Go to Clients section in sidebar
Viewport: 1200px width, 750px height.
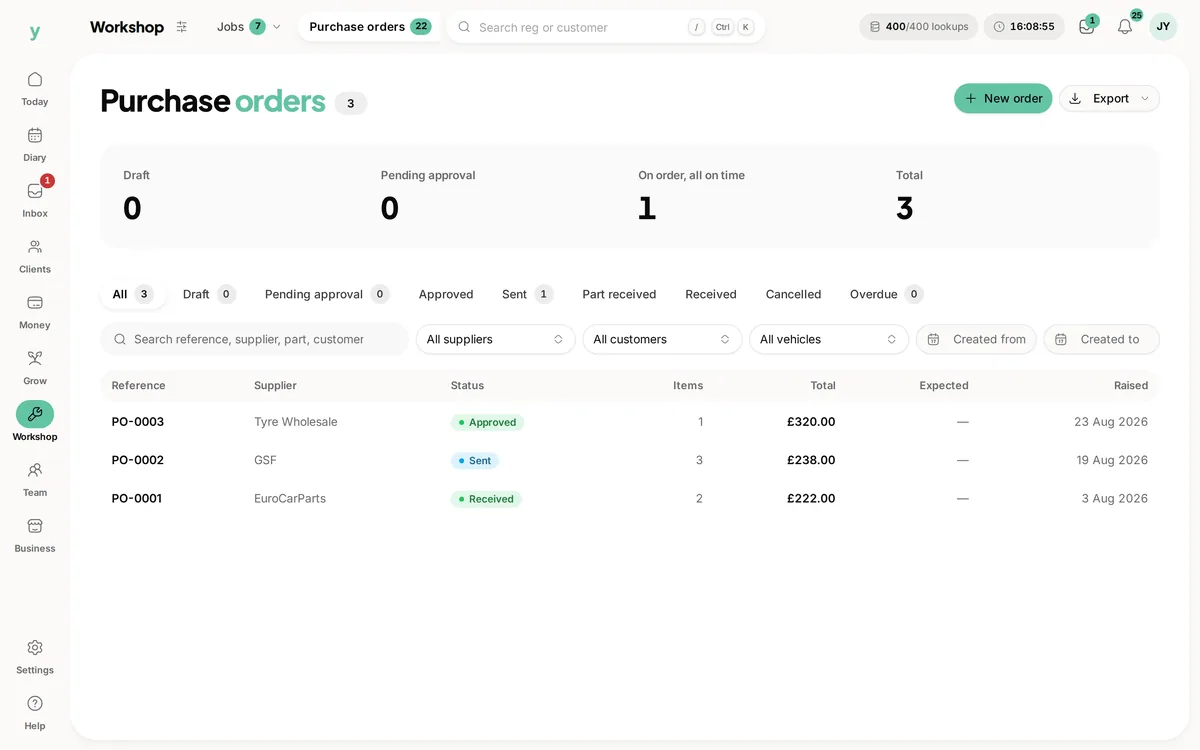(x=35, y=256)
